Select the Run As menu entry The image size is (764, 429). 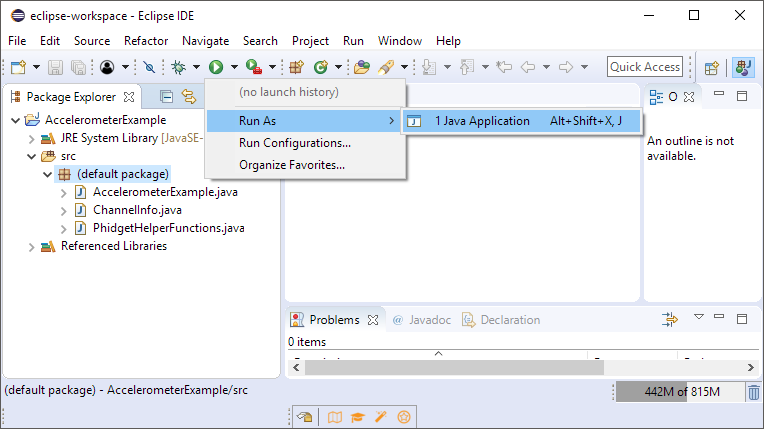click(306, 121)
